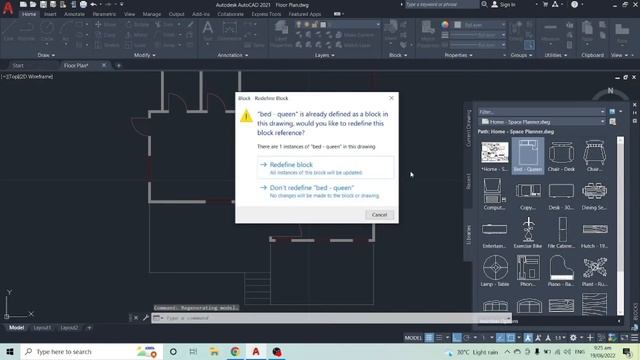Screen dimensions: 640x360
Task: Toggle annotation objects visibility in status bar
Action: coord(528,338)
